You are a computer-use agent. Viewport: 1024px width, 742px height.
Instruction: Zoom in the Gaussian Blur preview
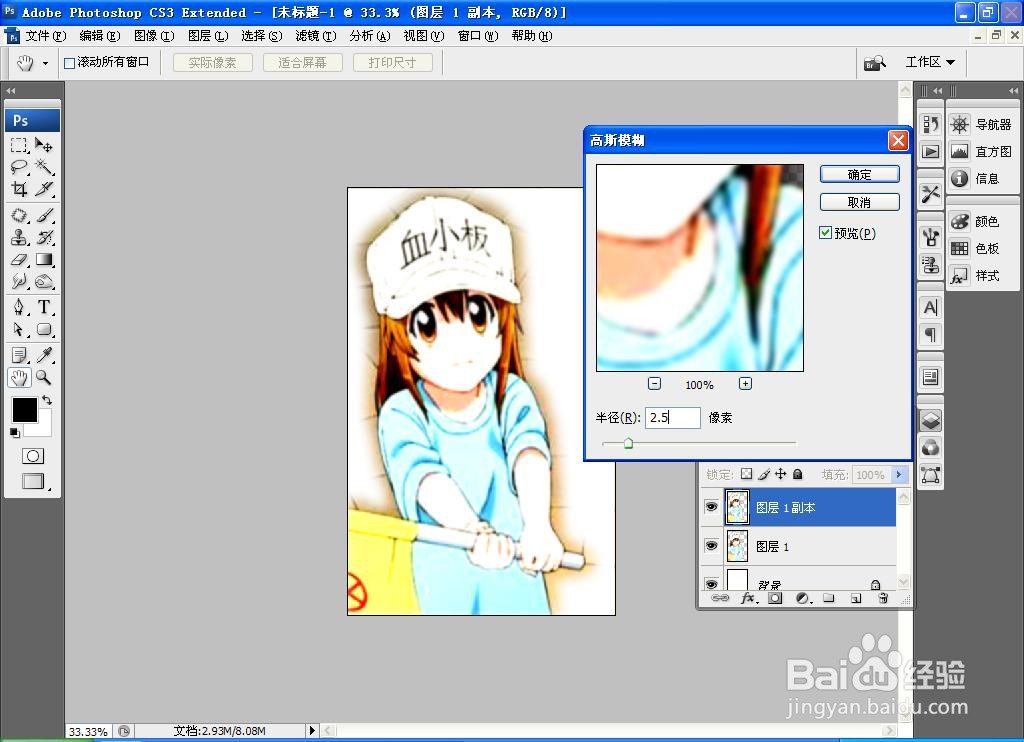745,384
